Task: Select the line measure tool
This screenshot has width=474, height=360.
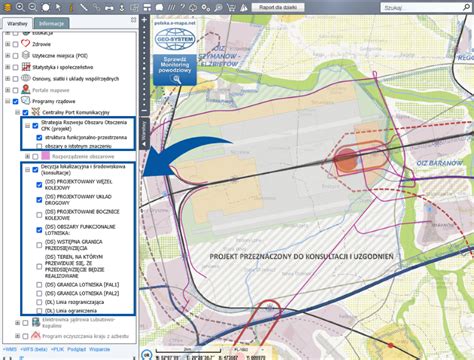Action: 84,7
